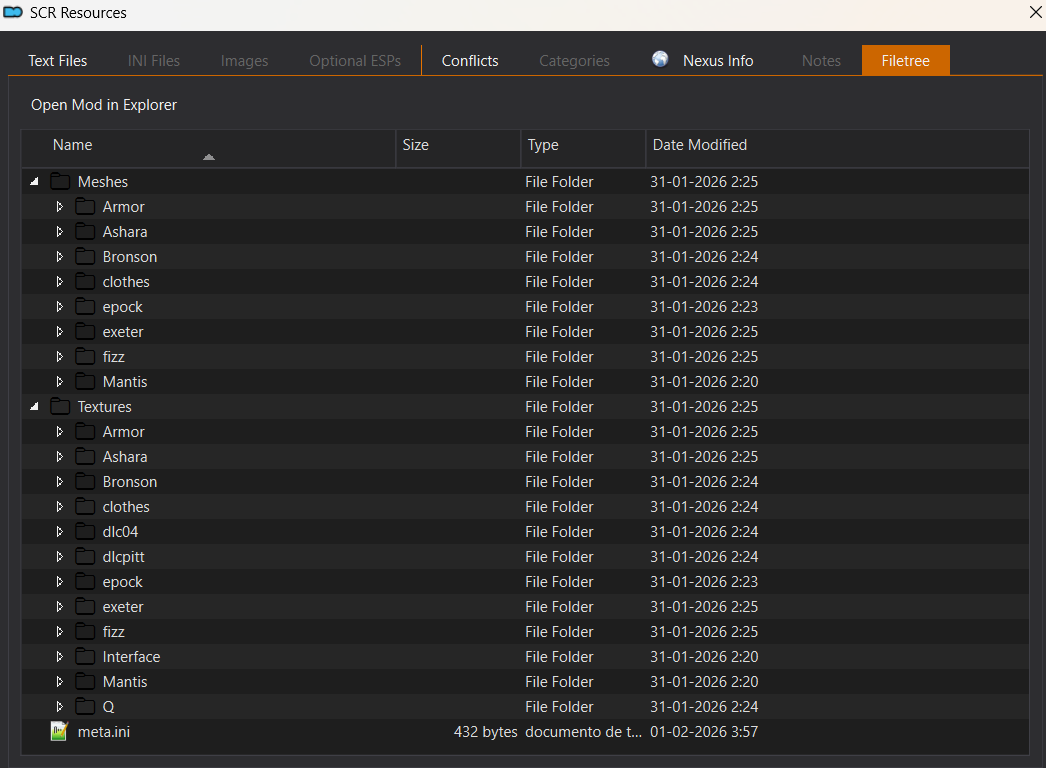
Task: Select exeter under Meshes
Action: tap(123, 332)
